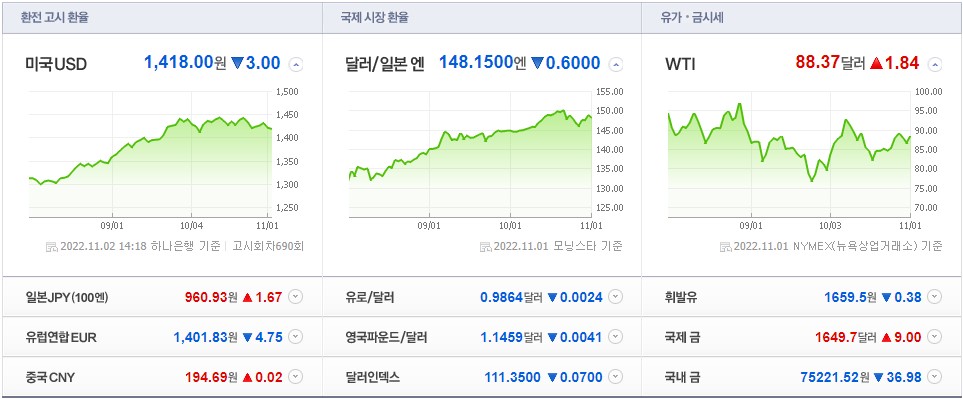The height and width of the screenshot is (399, 963).
Task: Click the 달러/일본 엔 title link
Action: tap(385, 64)
